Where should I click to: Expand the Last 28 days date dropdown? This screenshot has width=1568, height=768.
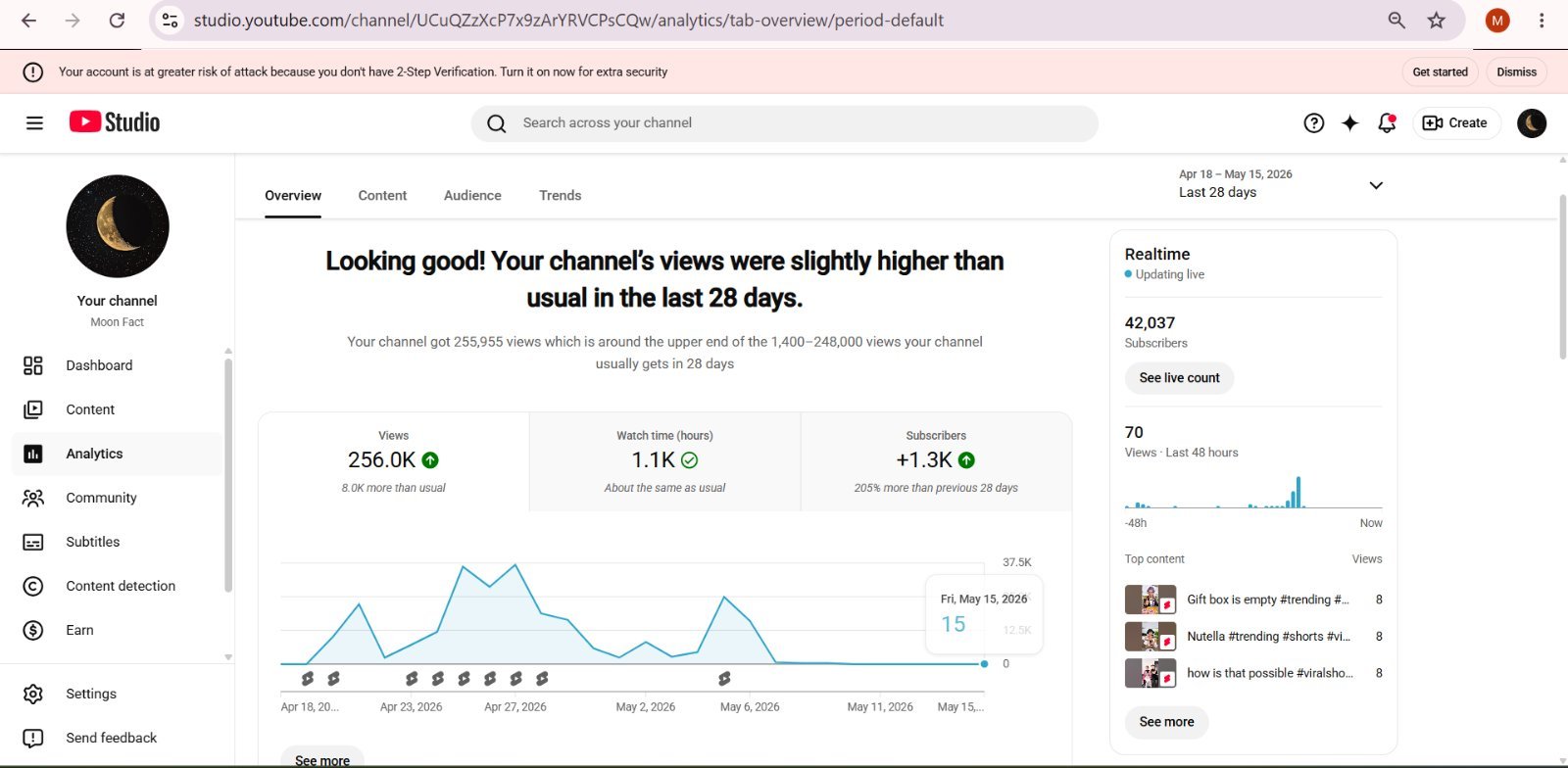(x=1282, y=183)
